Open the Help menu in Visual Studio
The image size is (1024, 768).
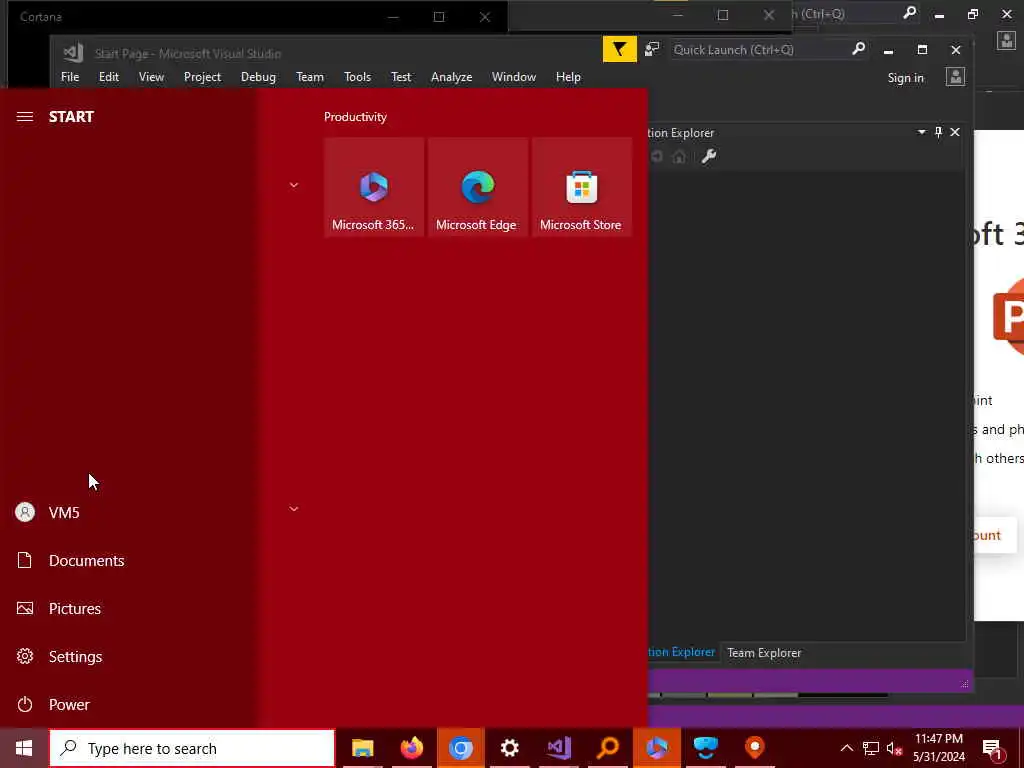click(568, 77)
